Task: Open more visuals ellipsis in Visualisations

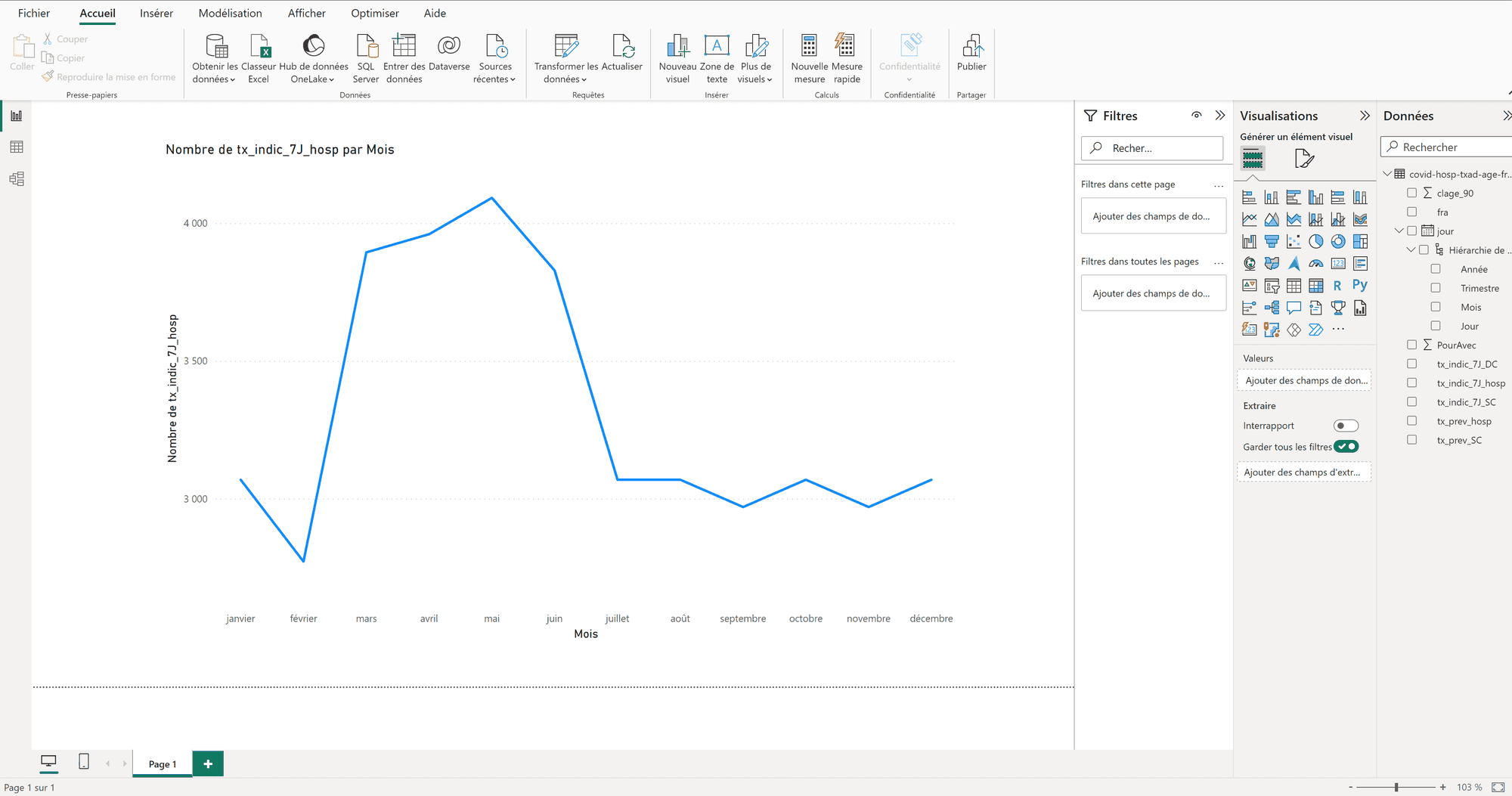Action: [1338, 329]
